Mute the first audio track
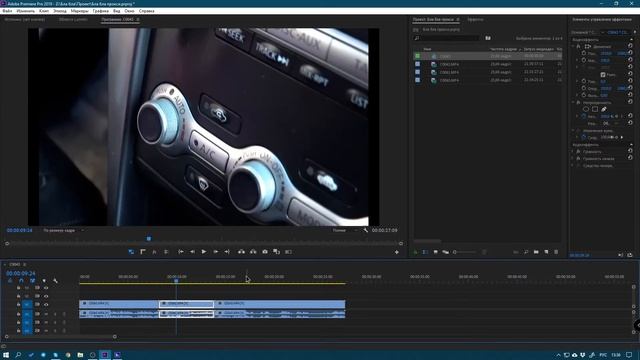Screen dimensions: 640x360 pyautogui.click(x=46, y=314)
